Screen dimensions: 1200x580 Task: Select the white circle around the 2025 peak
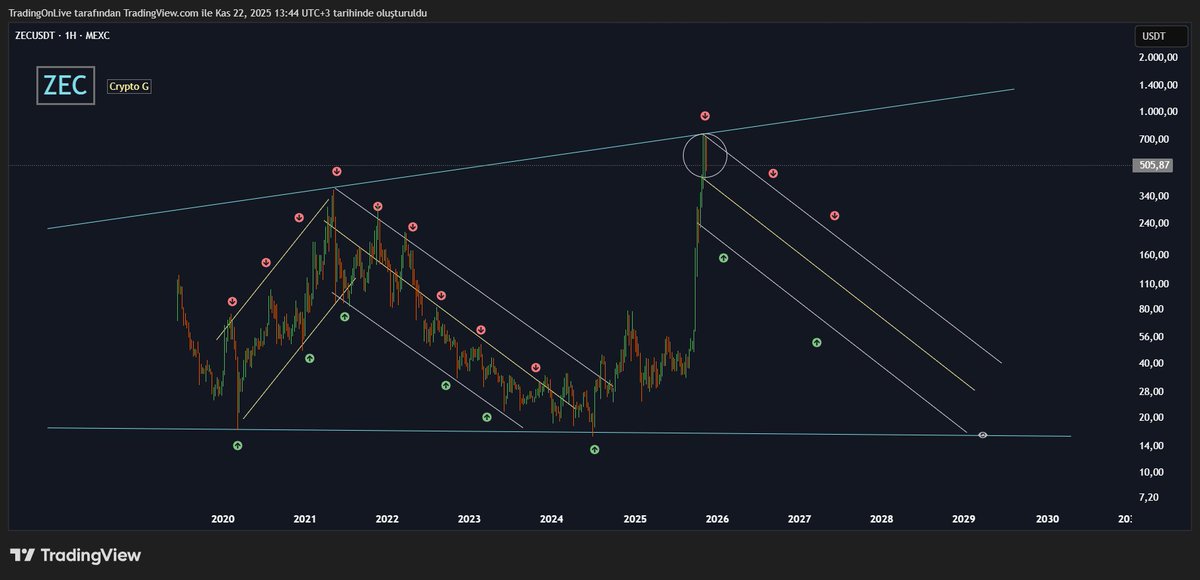click(x=705, y=157)
